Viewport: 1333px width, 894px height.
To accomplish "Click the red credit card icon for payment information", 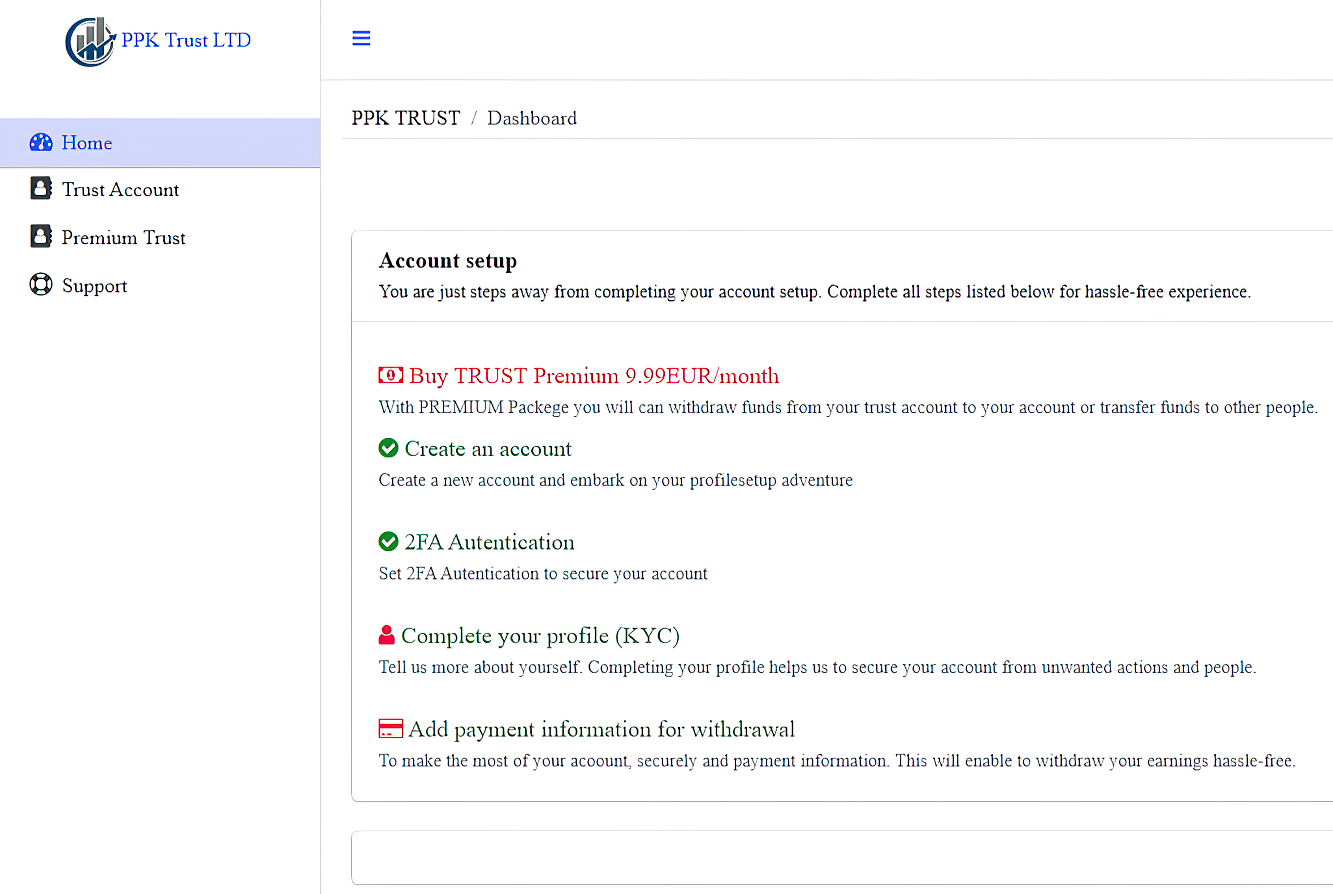I will (390, 729).
